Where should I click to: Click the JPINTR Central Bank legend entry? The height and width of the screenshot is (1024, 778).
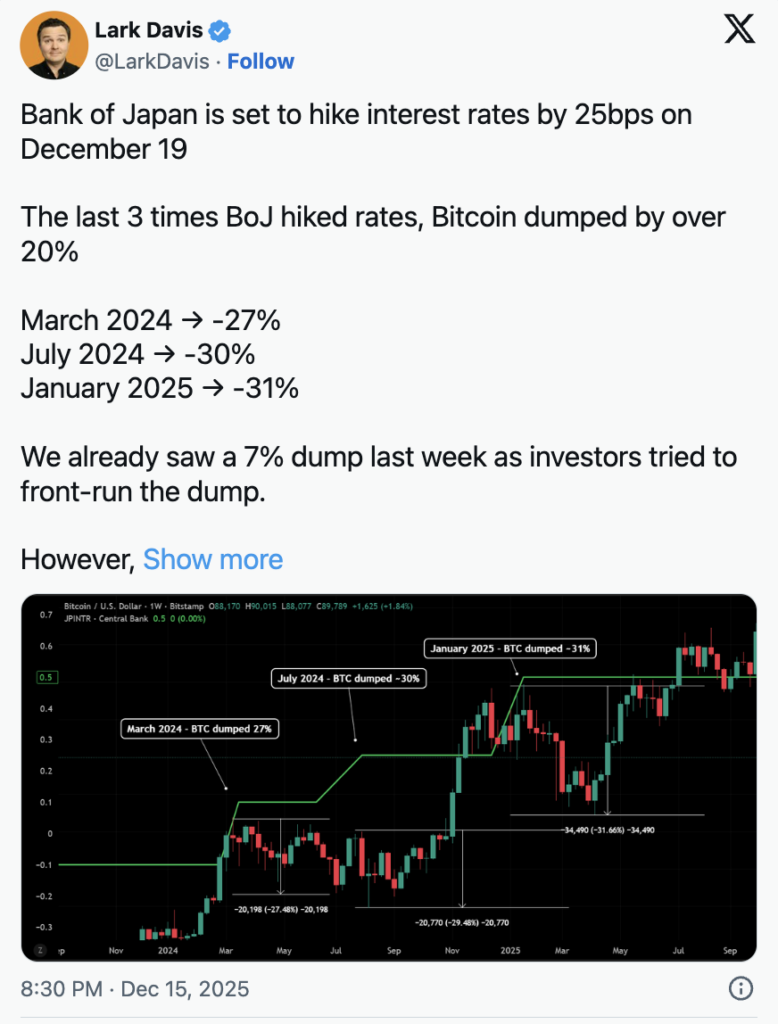106,618
